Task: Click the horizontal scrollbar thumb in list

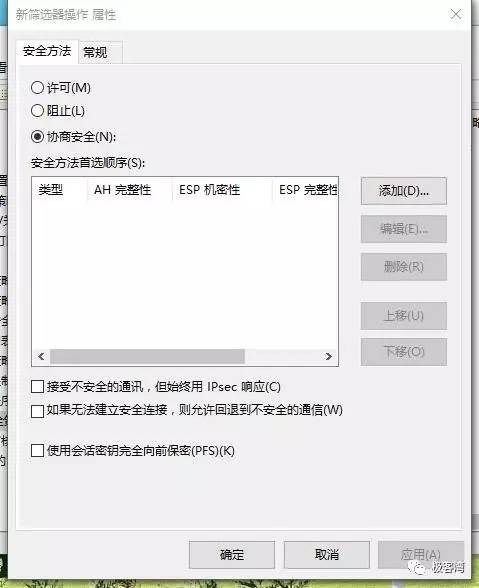Action: coord(147,356)
